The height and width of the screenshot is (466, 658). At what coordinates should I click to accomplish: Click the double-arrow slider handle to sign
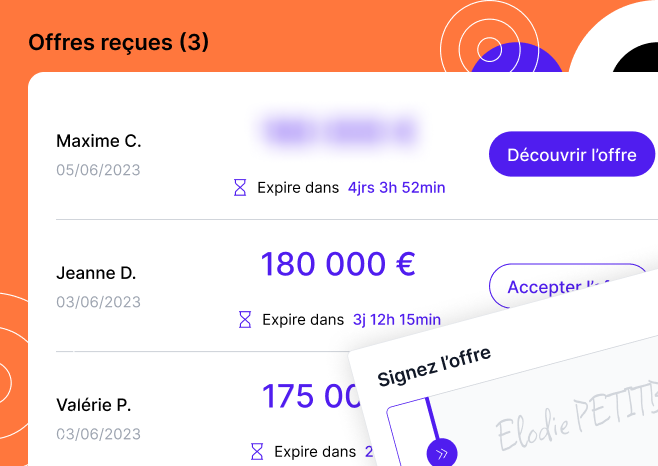point(442,453)
